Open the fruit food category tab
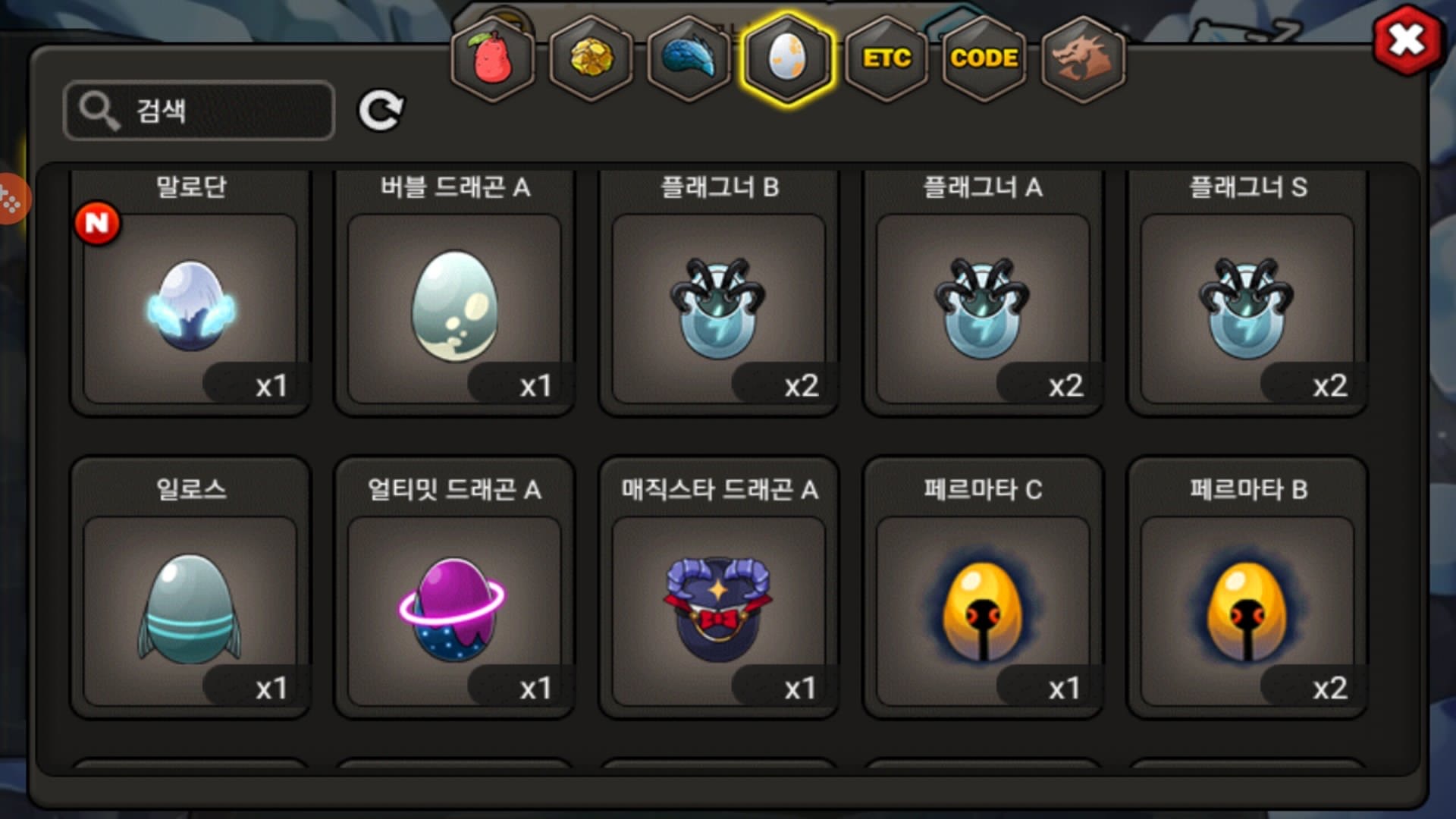This screenshot has width=1456, height=819. (x=493, y=58)
